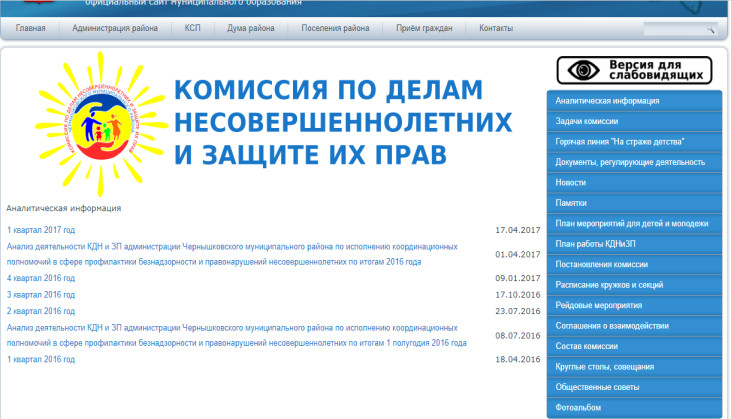The height and width of the screenshot is (419, 731).
Task: Open Администрация района menu
Action: (115, 28)
